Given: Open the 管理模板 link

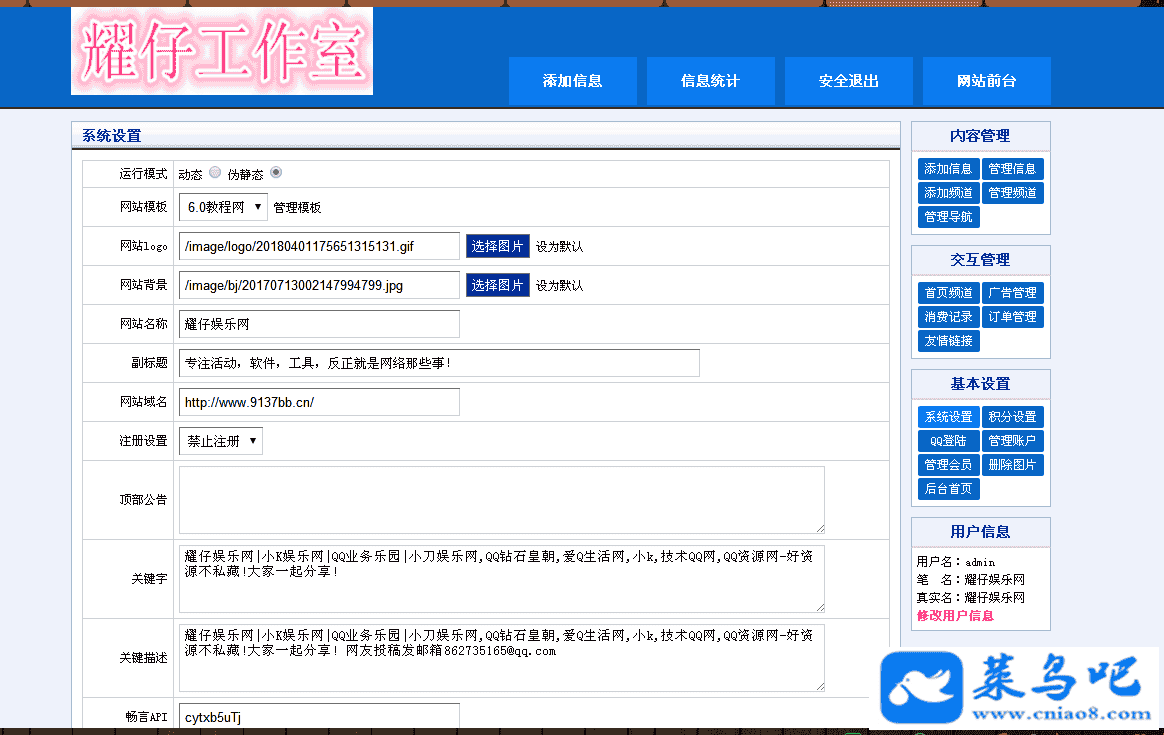Looking at the screenshot, I should click(x=297, y=208).
